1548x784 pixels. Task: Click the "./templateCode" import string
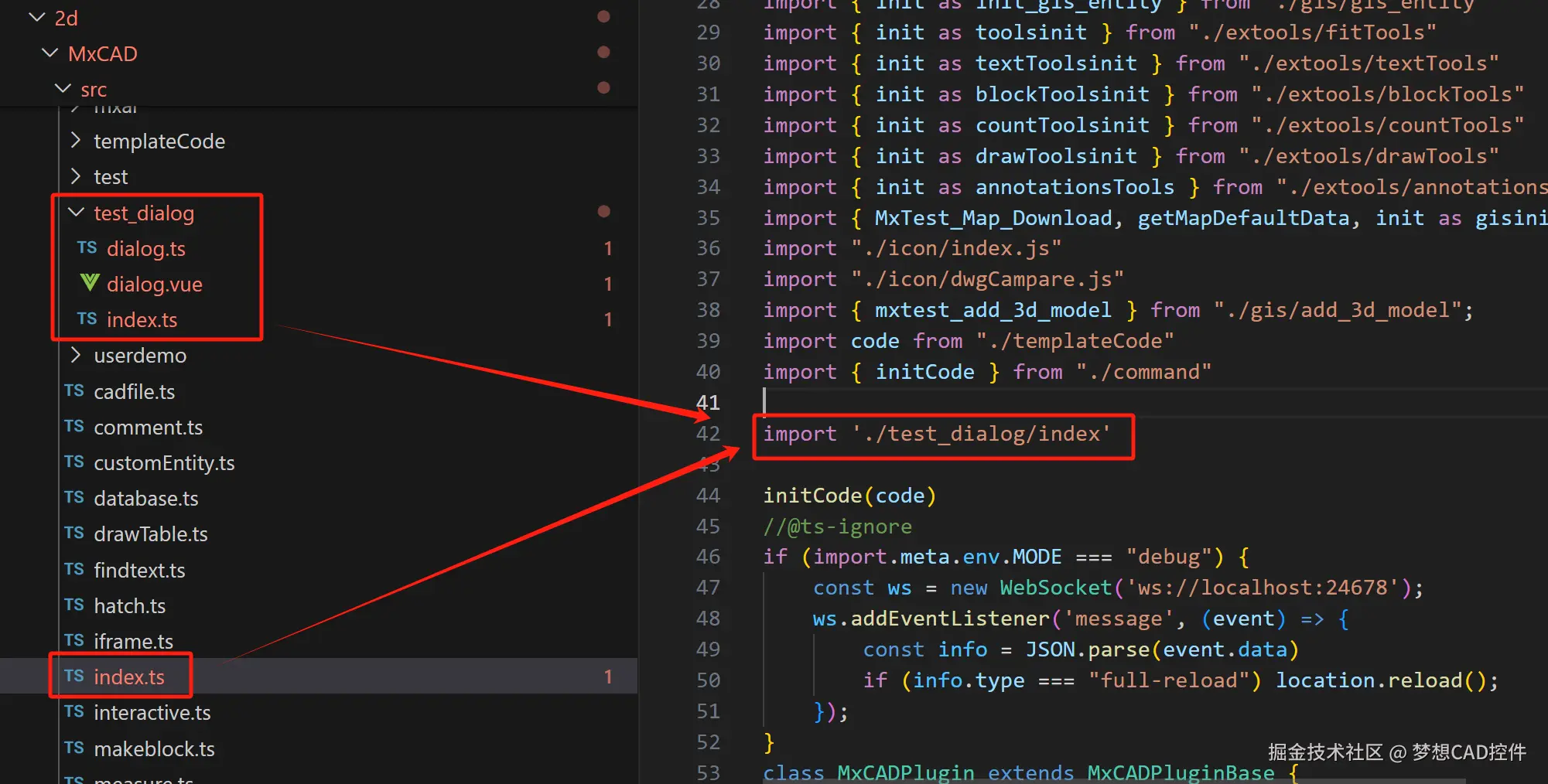point(1075,341)
